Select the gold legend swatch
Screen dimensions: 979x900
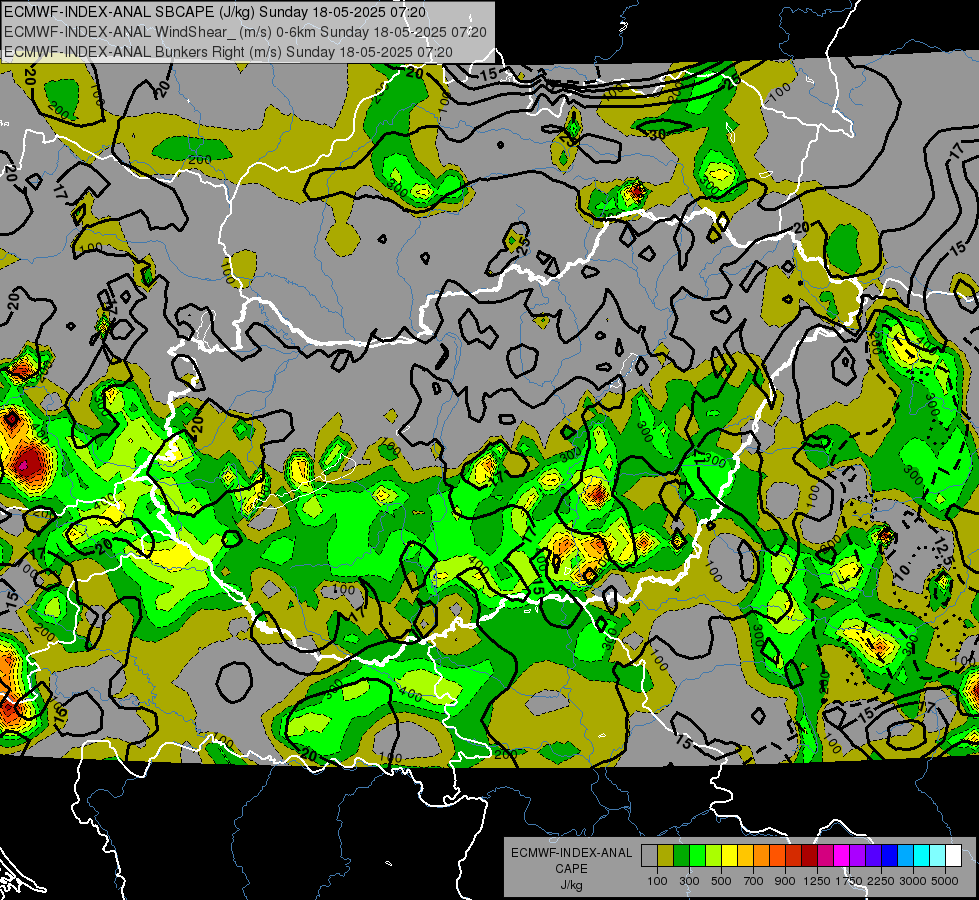745,855
